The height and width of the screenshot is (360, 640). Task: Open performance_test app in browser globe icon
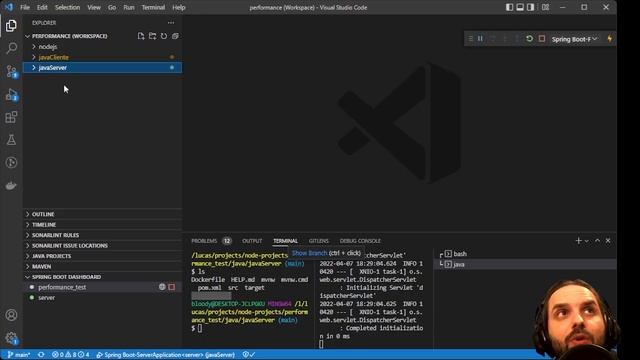(x=162, y=287)
